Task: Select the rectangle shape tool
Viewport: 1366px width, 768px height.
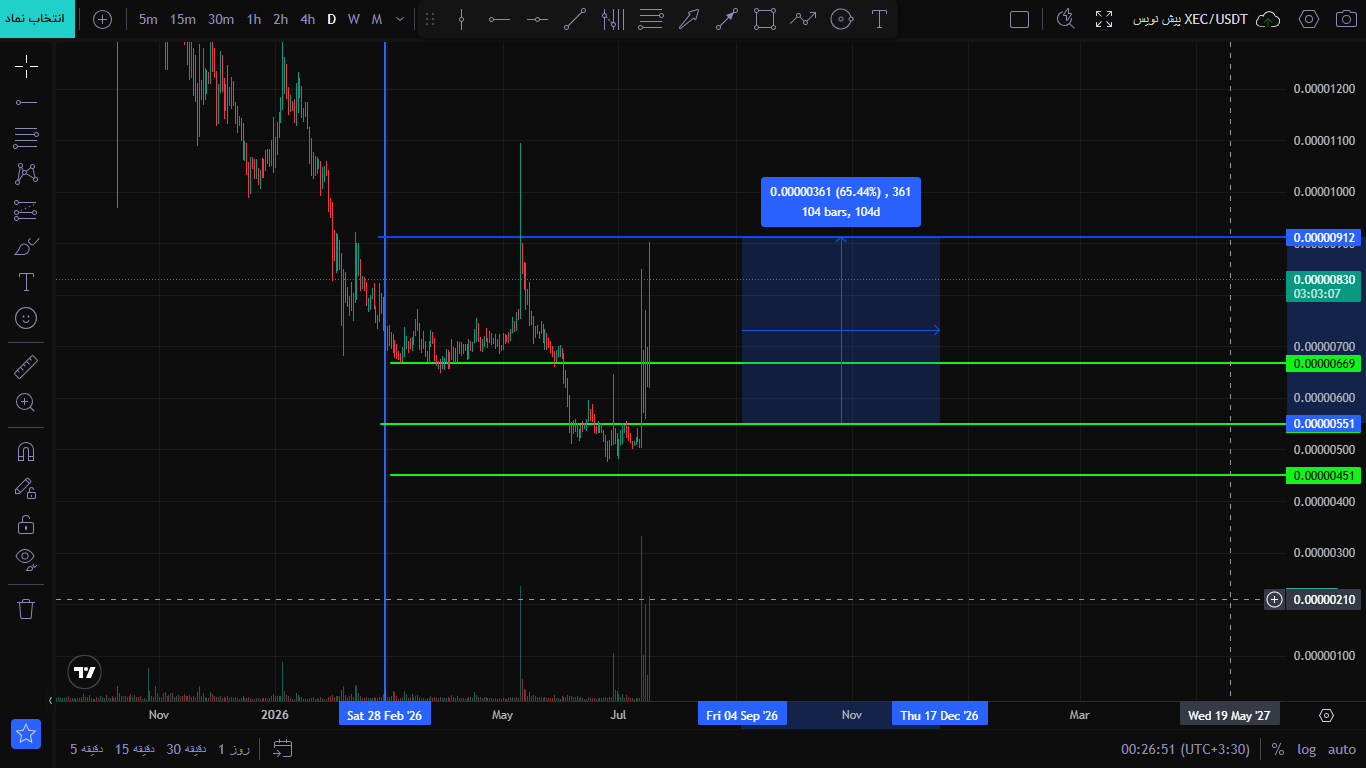Action: 765,19
